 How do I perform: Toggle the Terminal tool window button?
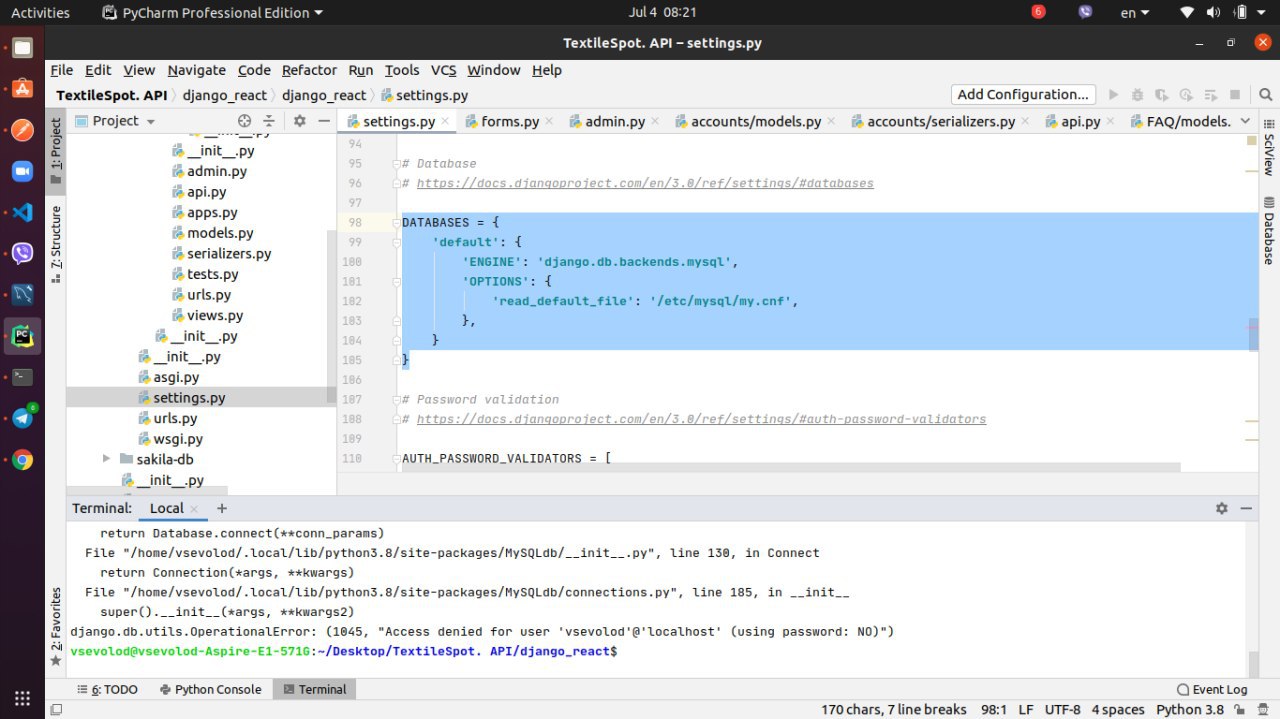[314, 689]
